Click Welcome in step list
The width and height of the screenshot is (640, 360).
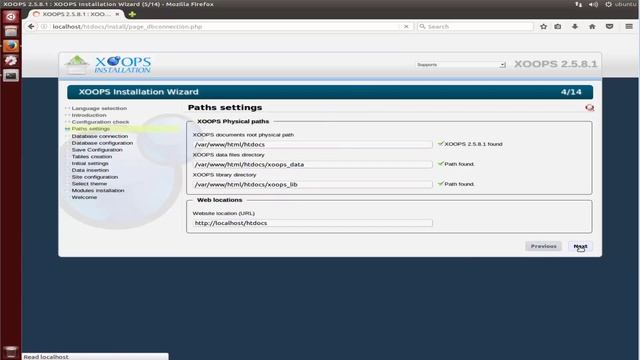click(84, 198)
